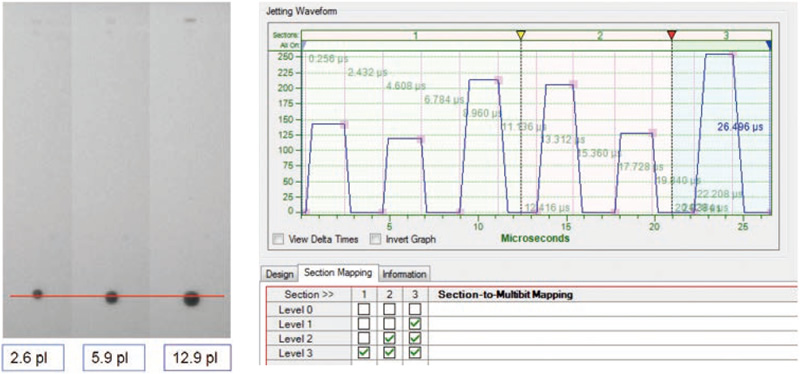Click the 2.6 pl label box
The height and width of the screenshot is (374, 800).
click(x=33, y=358)
